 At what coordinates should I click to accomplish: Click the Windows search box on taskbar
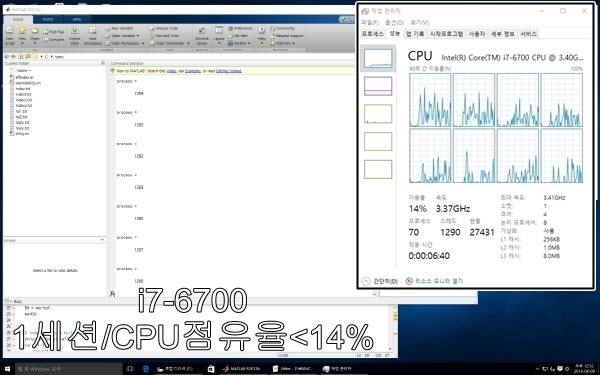click(x=69, y=369)
